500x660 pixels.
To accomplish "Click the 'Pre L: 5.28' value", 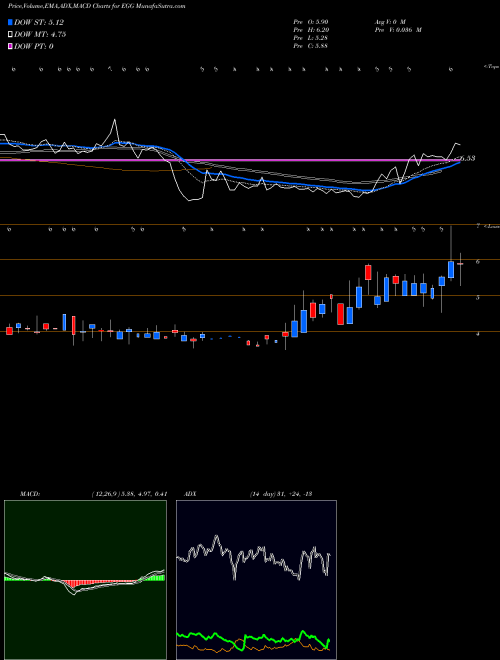I will tap(311, 37).
